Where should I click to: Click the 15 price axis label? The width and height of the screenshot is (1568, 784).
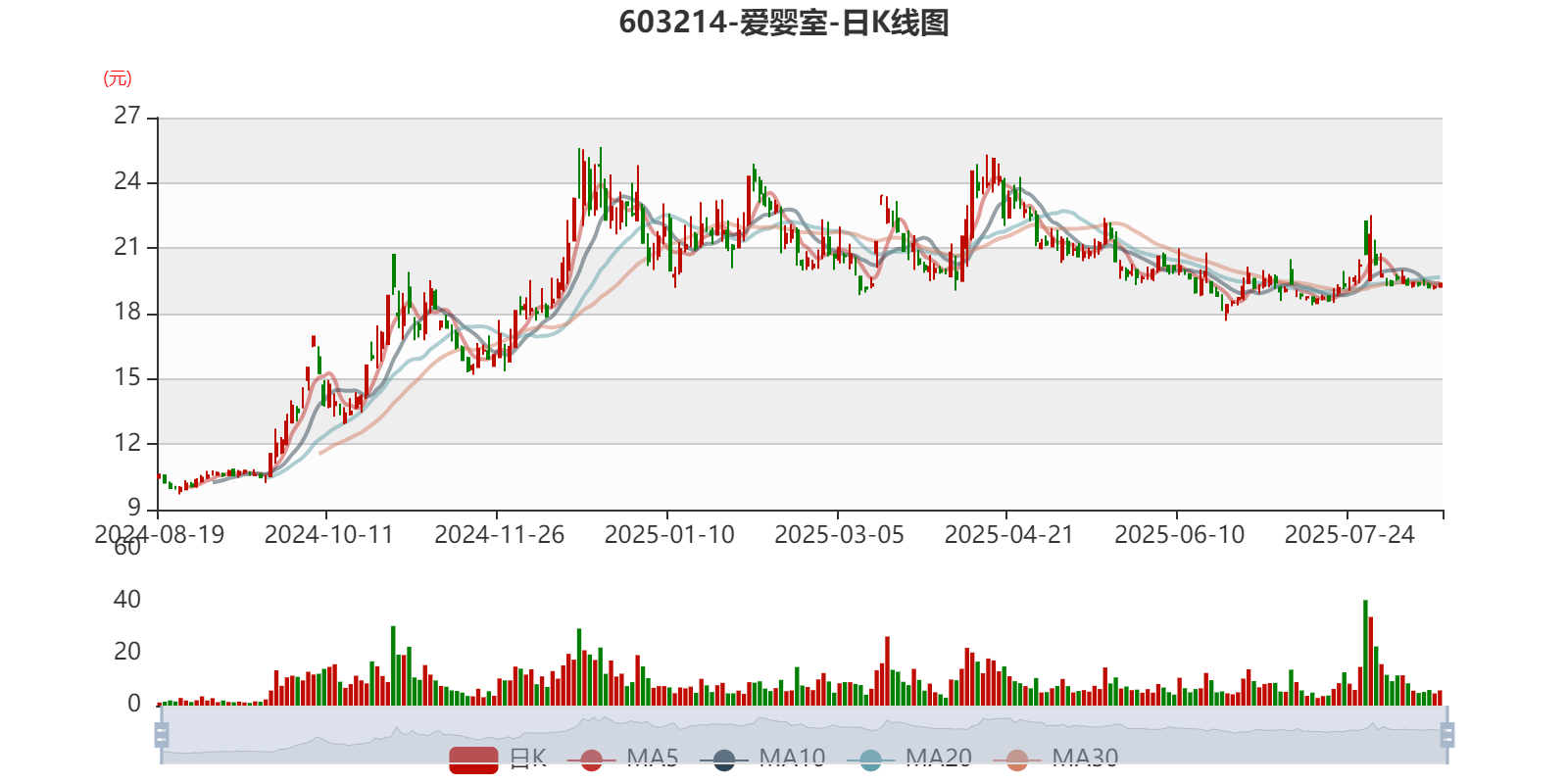tap(127, 377)
